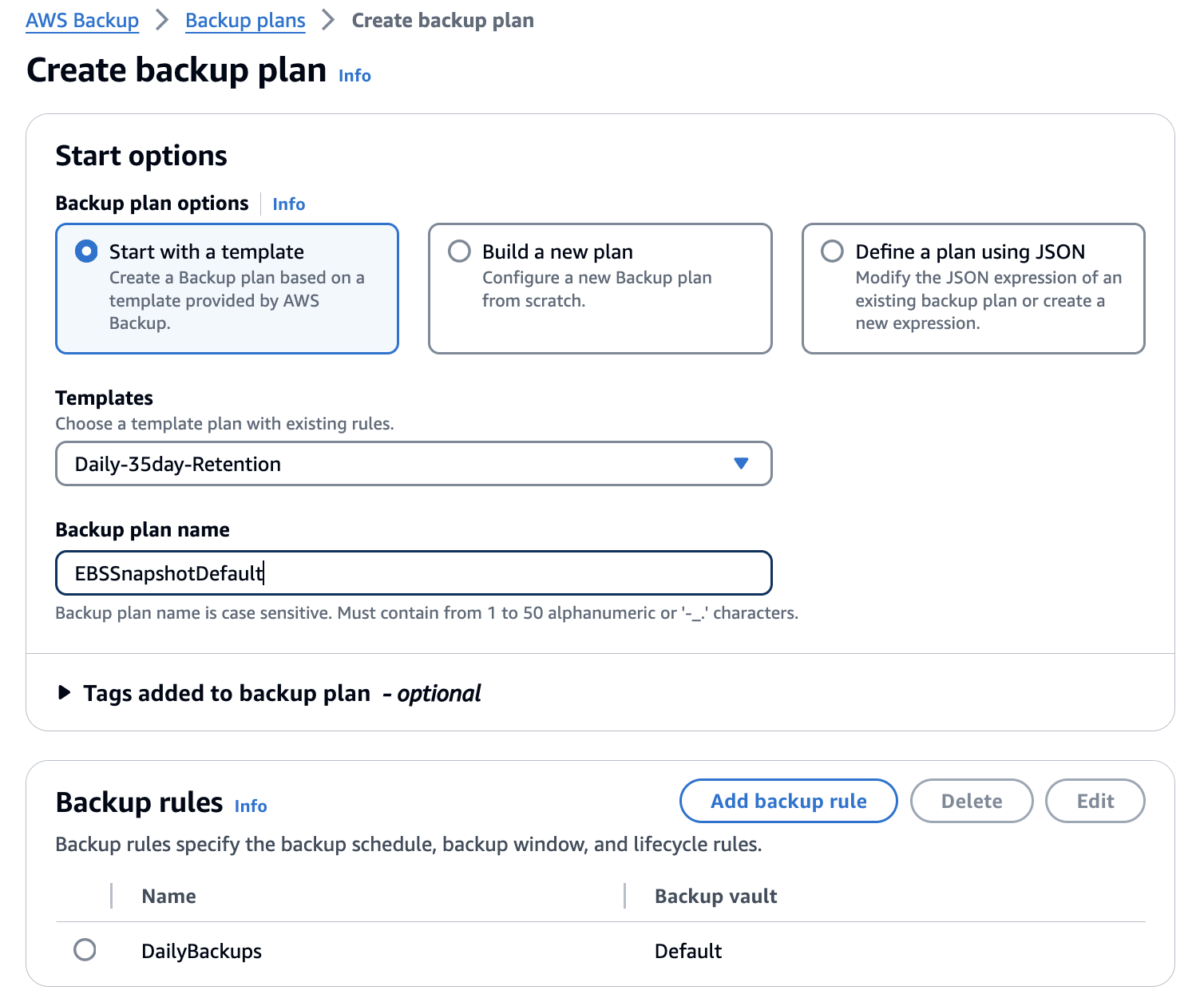Navigate to Backup plans via breadcrumb
Viewport: 1204px width, 998px height.
(x=245, y=20)
